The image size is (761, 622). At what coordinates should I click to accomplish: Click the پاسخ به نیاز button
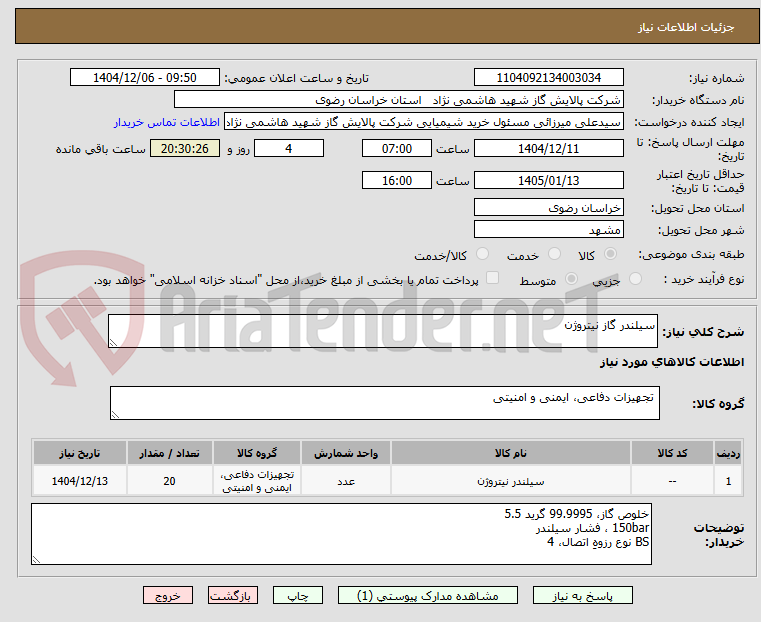click(x=582, y=595)
